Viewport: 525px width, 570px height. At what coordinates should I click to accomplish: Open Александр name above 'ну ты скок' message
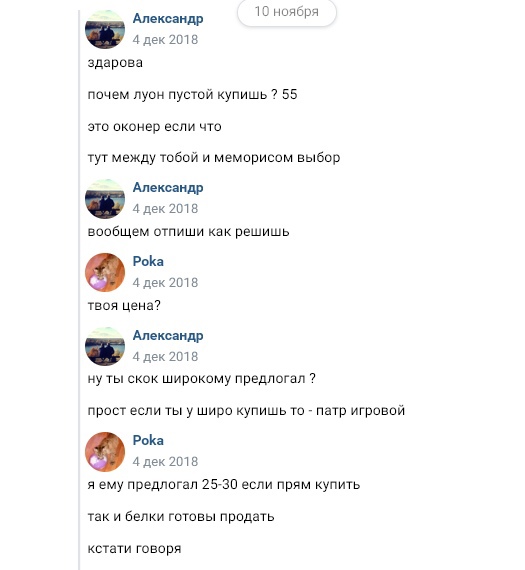click(x=168, y=335)
